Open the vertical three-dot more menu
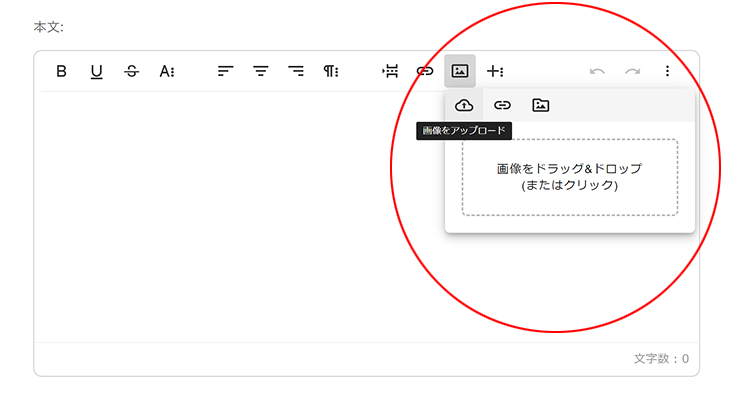 [x=668, y=71]
